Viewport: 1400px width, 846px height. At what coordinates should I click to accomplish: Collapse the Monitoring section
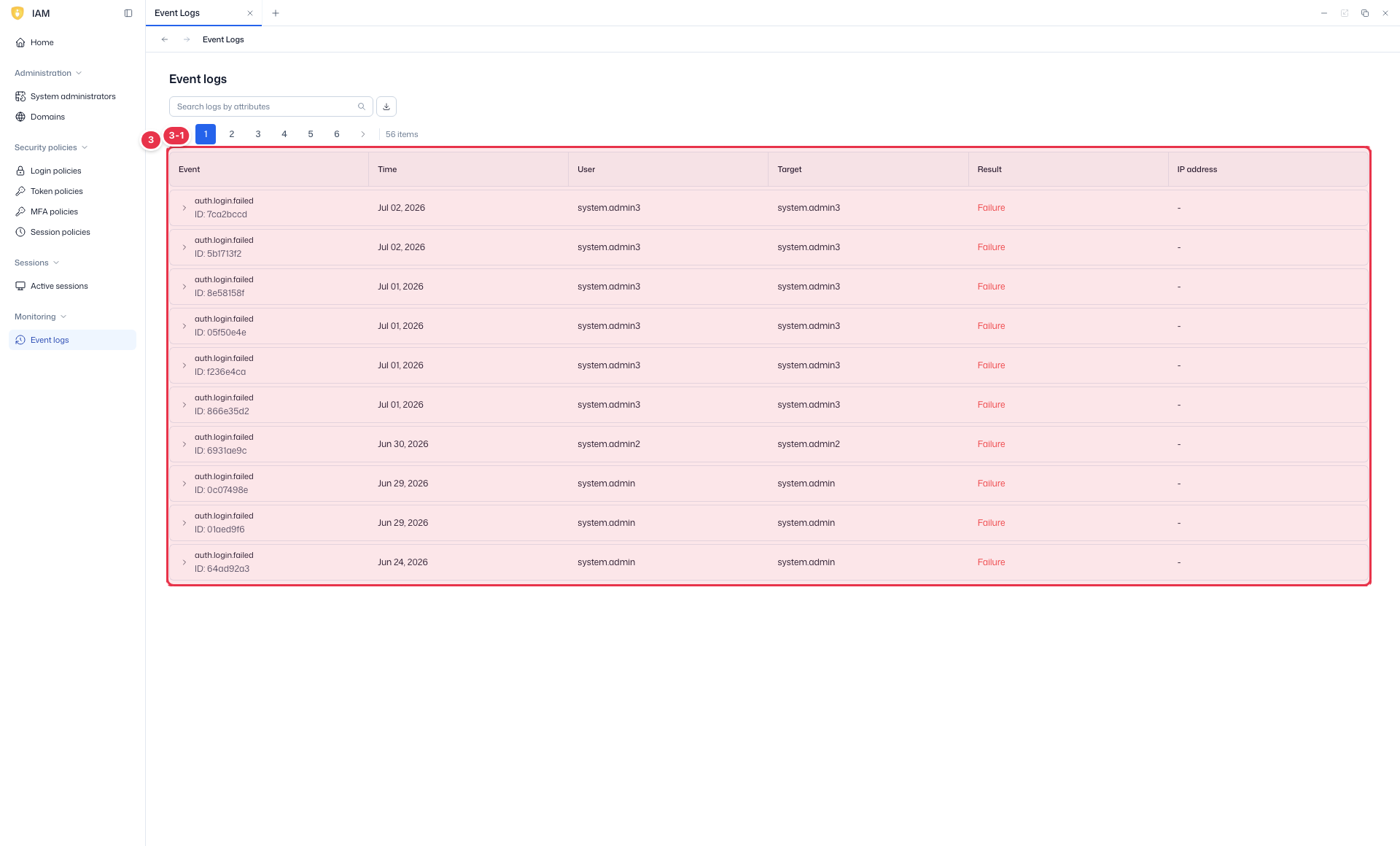[x=40, y=317]
